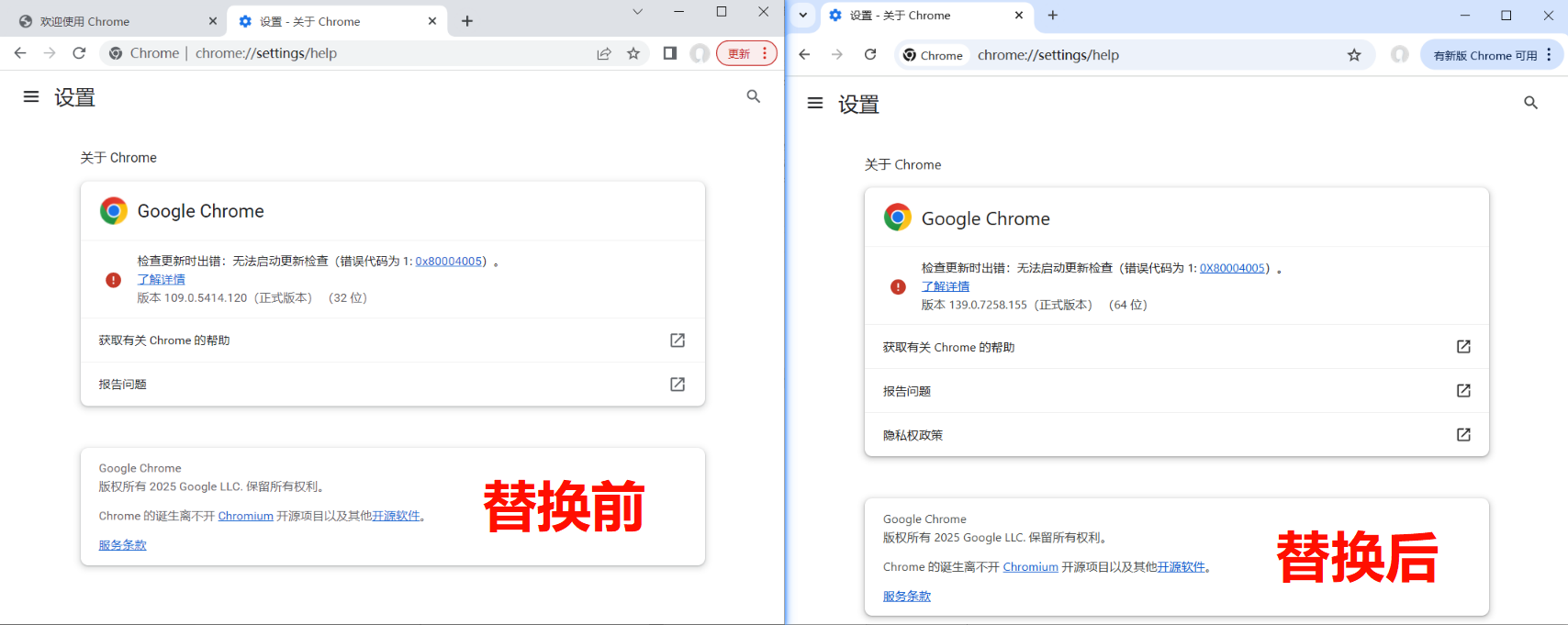1568x625 pixels.
Task: Open new tab plus in left window
Action: coord(467,21)
